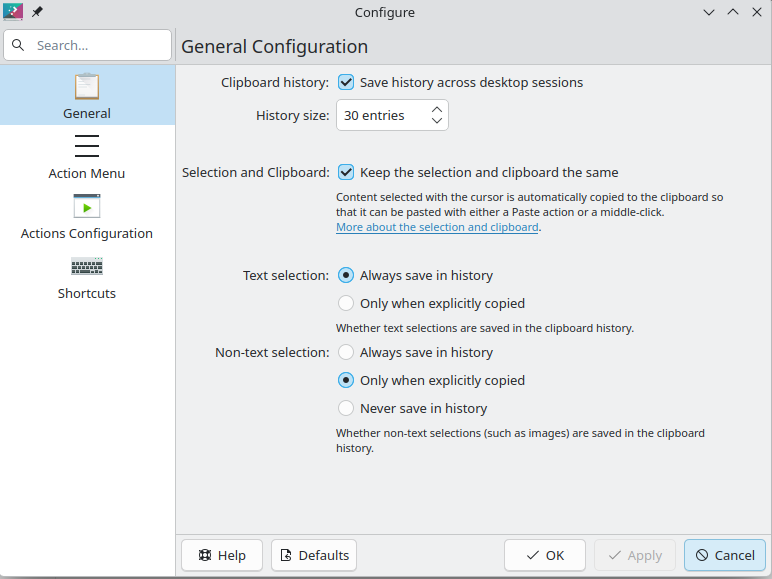Open the Action Menu hamburger icon
The width and height of the screenshot is (772, 579).
click(87, 146)
